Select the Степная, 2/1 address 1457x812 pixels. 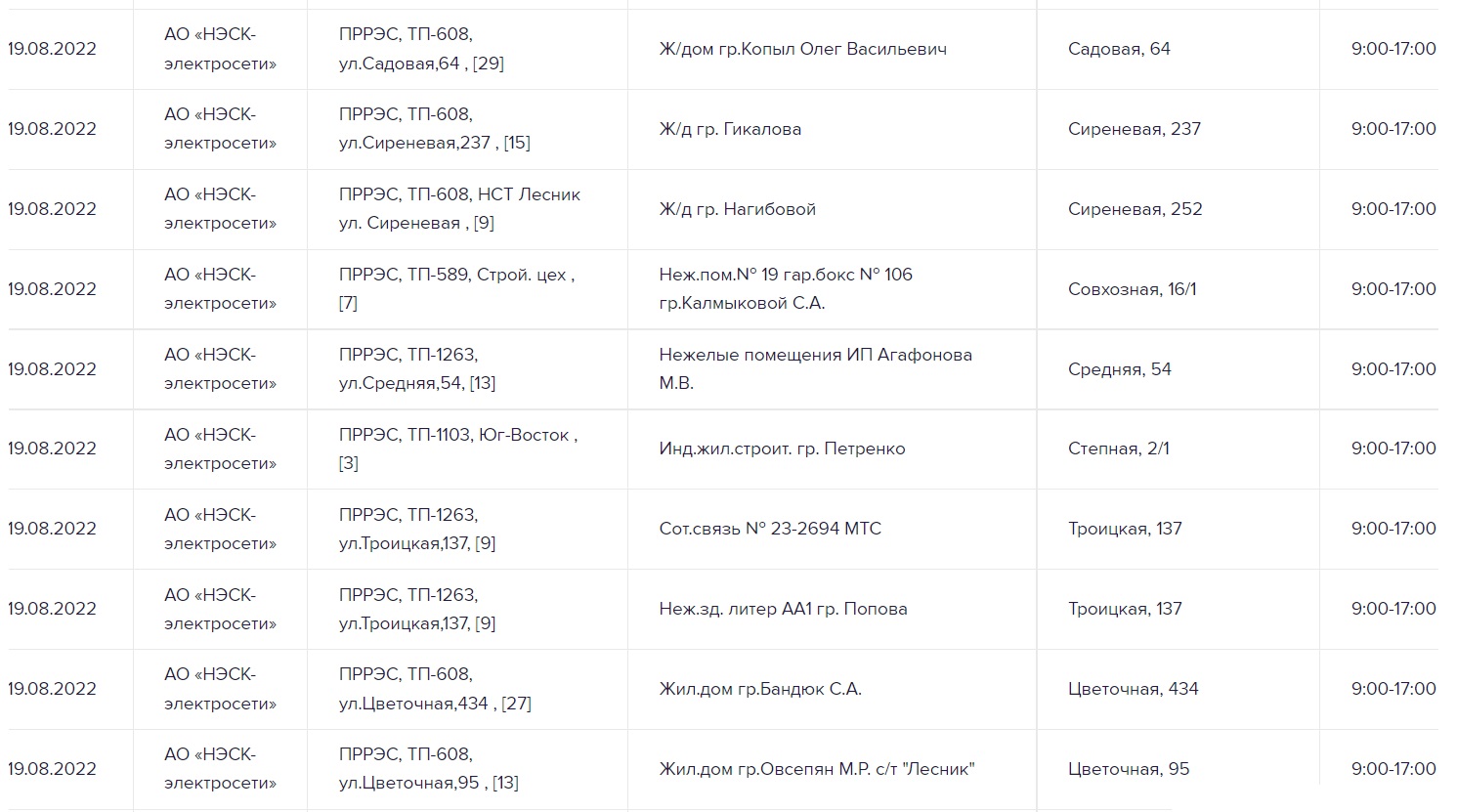tap(1118, 449)
